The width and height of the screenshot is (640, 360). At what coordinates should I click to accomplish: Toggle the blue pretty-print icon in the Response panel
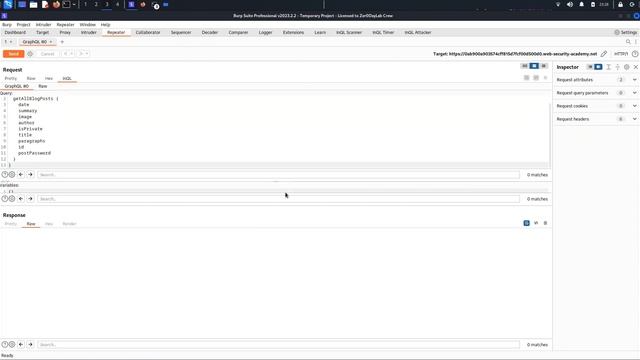pos(527,223)
